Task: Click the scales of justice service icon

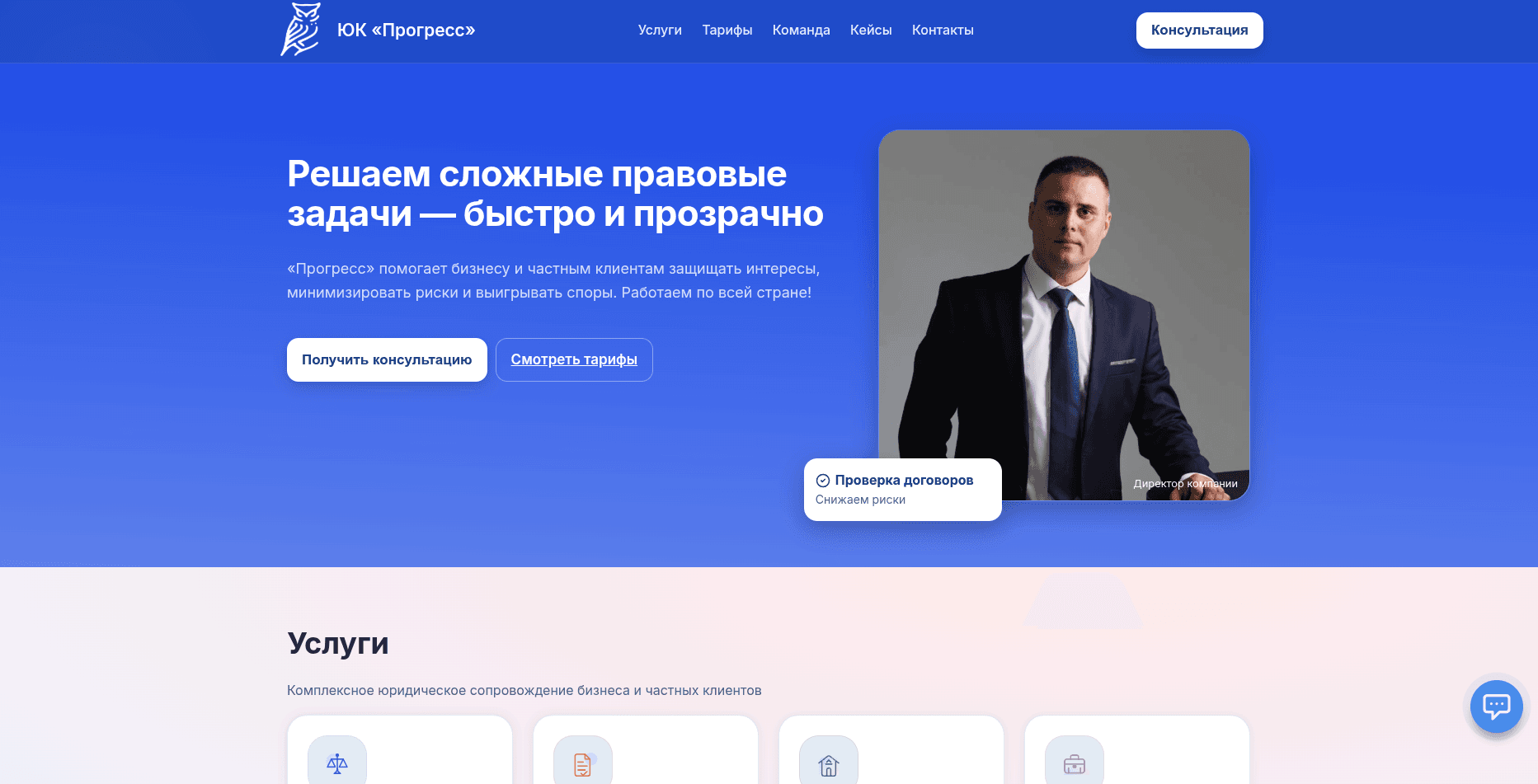Action: [x=337, y=763]
